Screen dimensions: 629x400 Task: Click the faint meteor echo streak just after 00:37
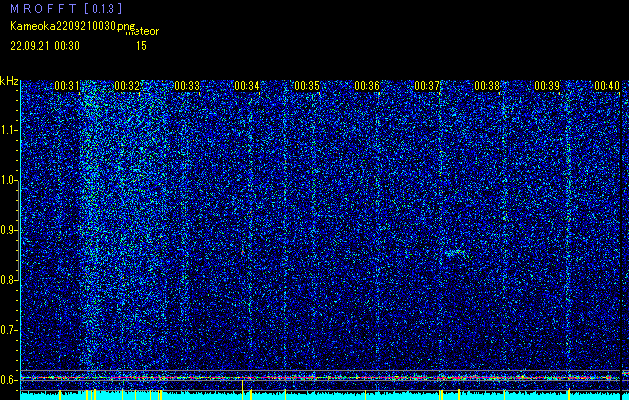457,252
